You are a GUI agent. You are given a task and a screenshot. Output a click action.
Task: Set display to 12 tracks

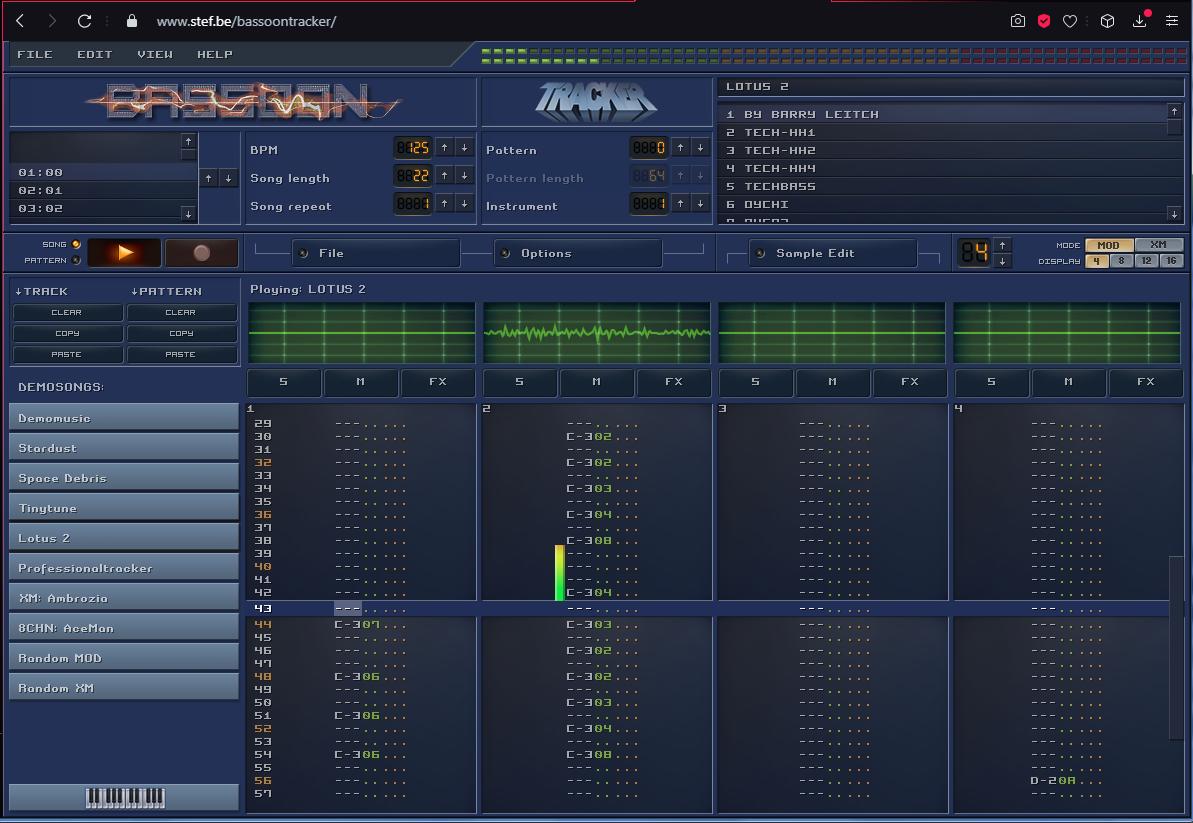pos(1147,261)
